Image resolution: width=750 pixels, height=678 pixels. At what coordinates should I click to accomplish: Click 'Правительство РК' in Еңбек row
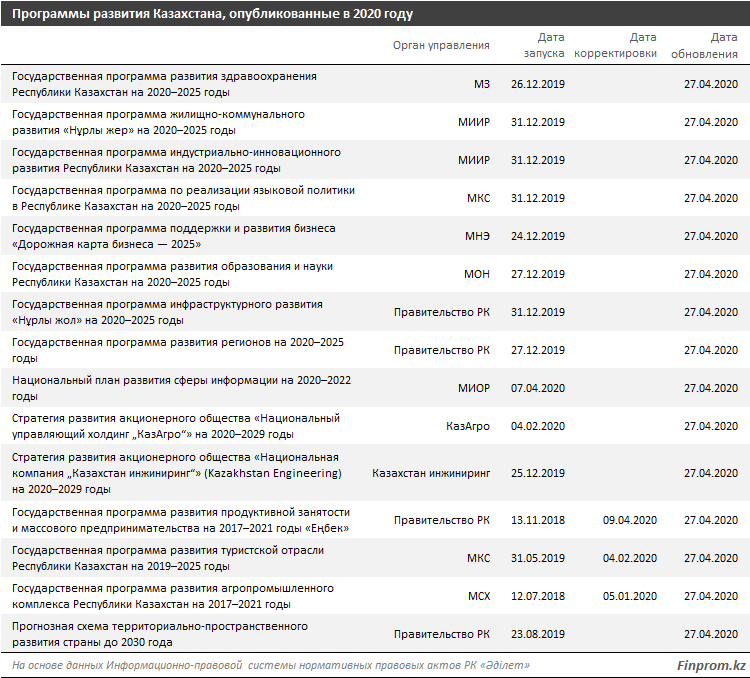coord(441,520)
